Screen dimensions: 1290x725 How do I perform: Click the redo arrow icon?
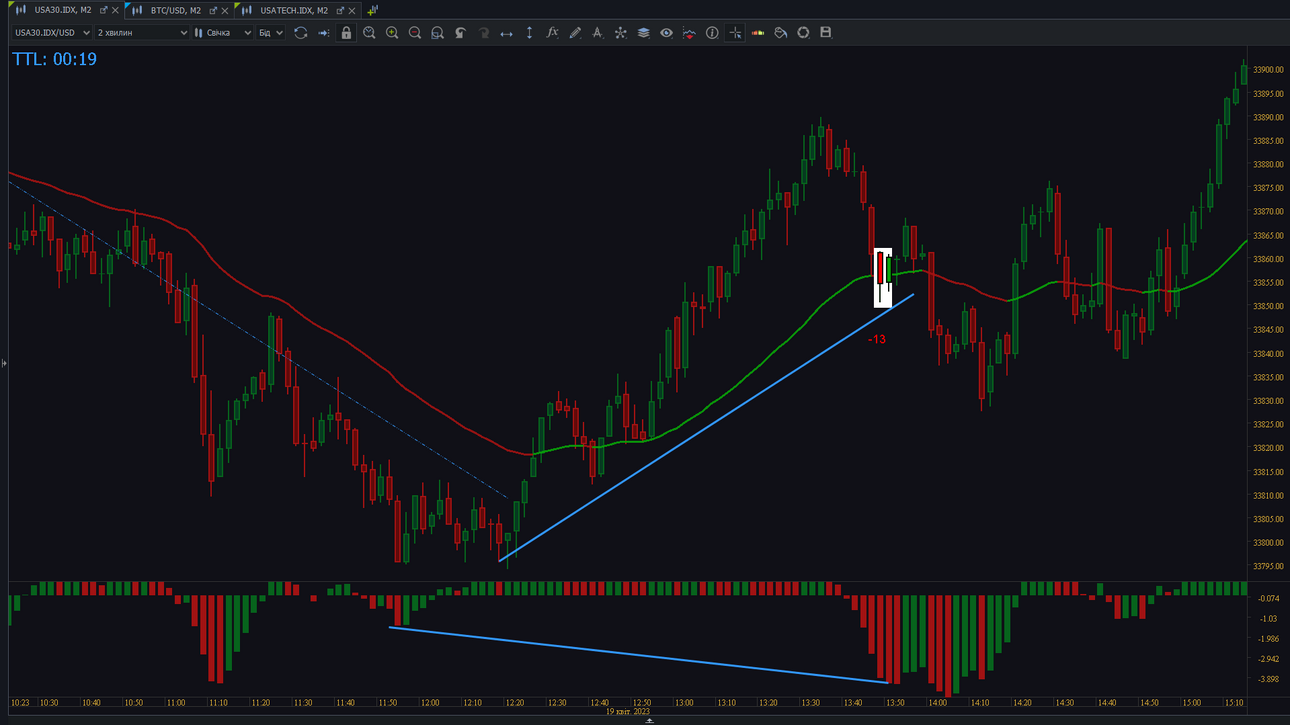[x=483, y=33]
